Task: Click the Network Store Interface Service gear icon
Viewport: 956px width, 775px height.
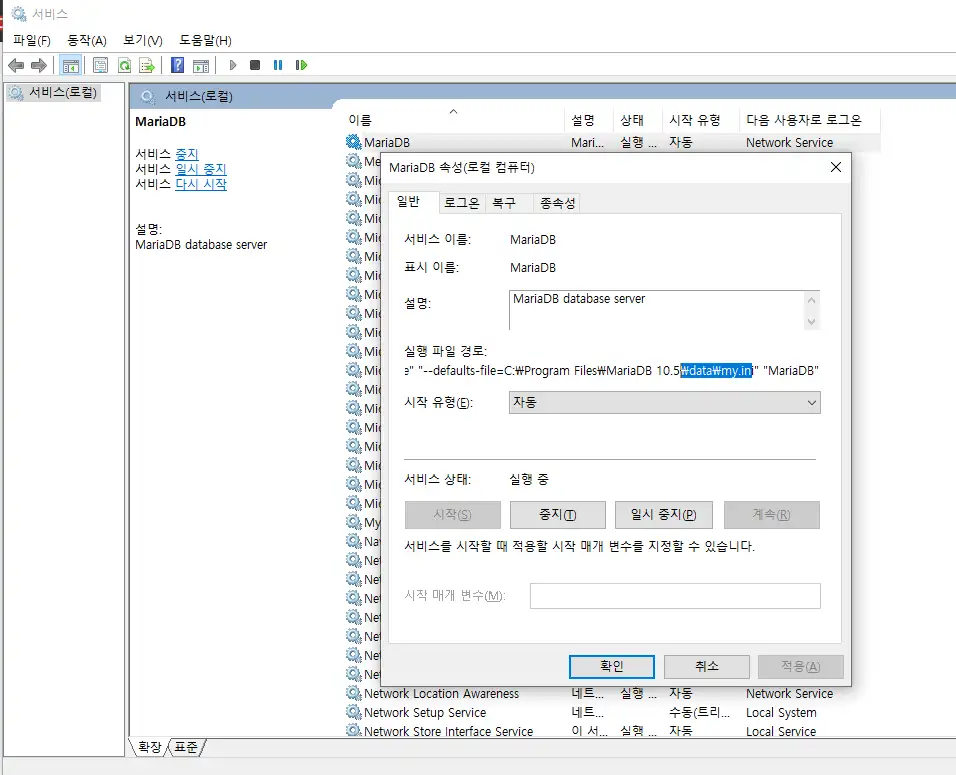Action: [x=354, y=730]
